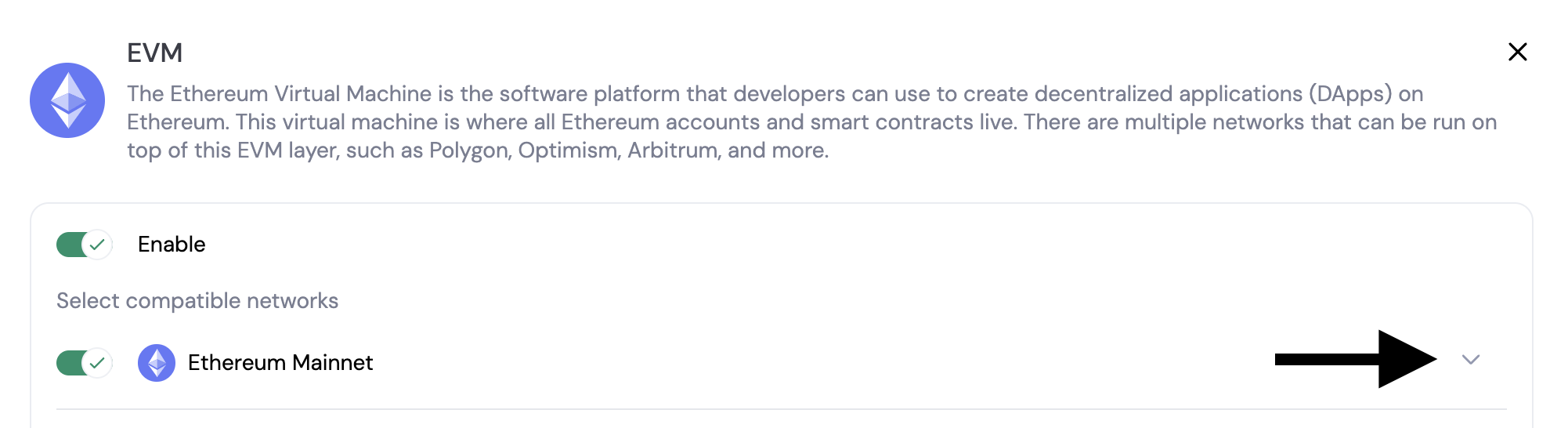1568x428 pixels.
Task: Click the Ethereum Virtual Machine description paragraph
Action: click(812, 122)
